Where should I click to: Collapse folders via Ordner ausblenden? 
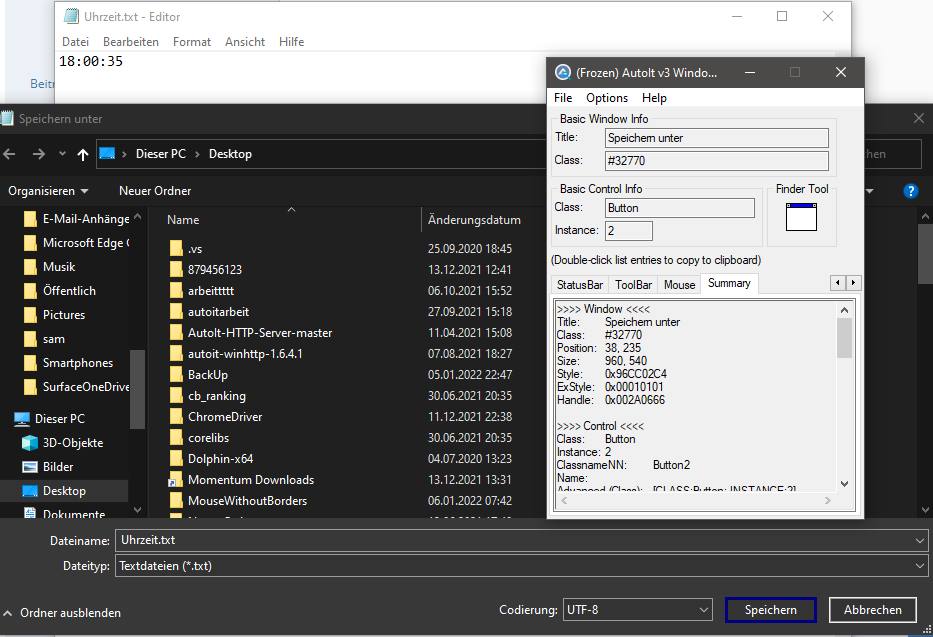pos(62,613)
